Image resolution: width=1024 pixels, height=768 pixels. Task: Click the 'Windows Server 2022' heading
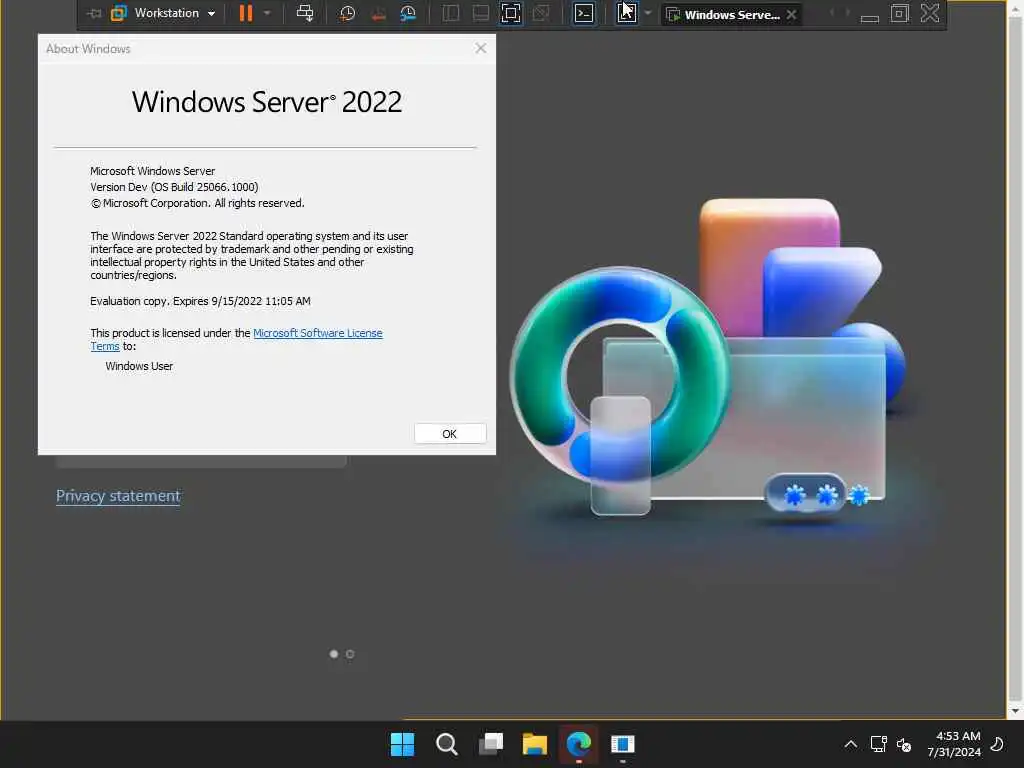(x=266, y=102)
